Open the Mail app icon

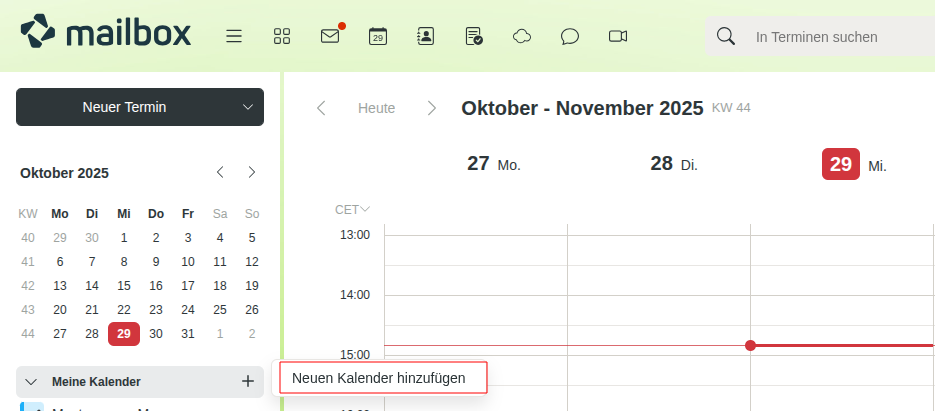point(330,36)
